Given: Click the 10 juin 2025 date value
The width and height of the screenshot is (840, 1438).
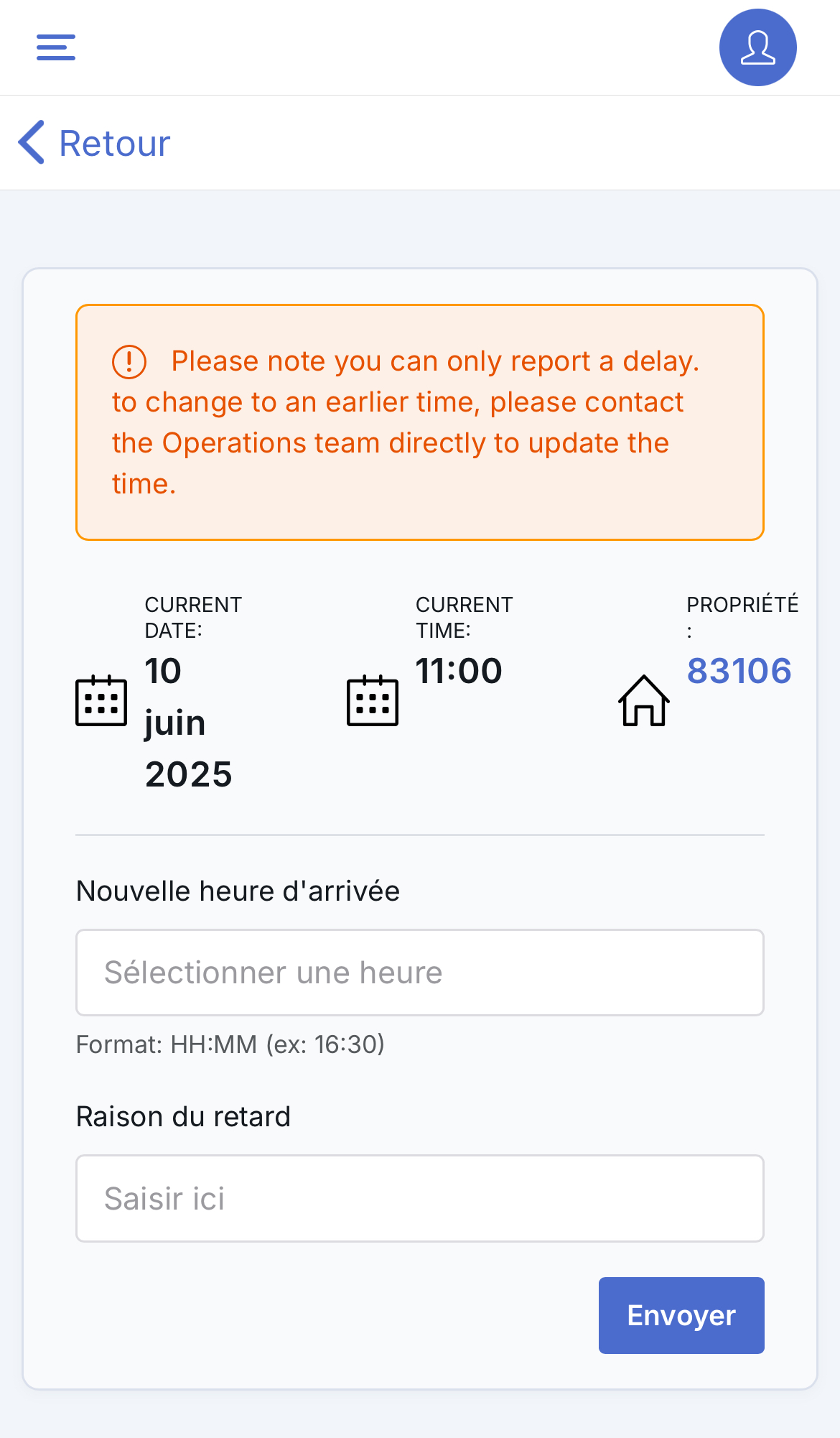Looking at the screenshot, I should point(189,723).
